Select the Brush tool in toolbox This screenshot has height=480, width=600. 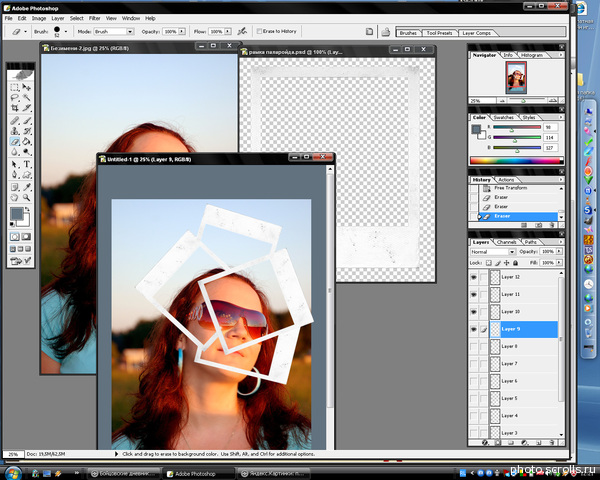point(26,121)
